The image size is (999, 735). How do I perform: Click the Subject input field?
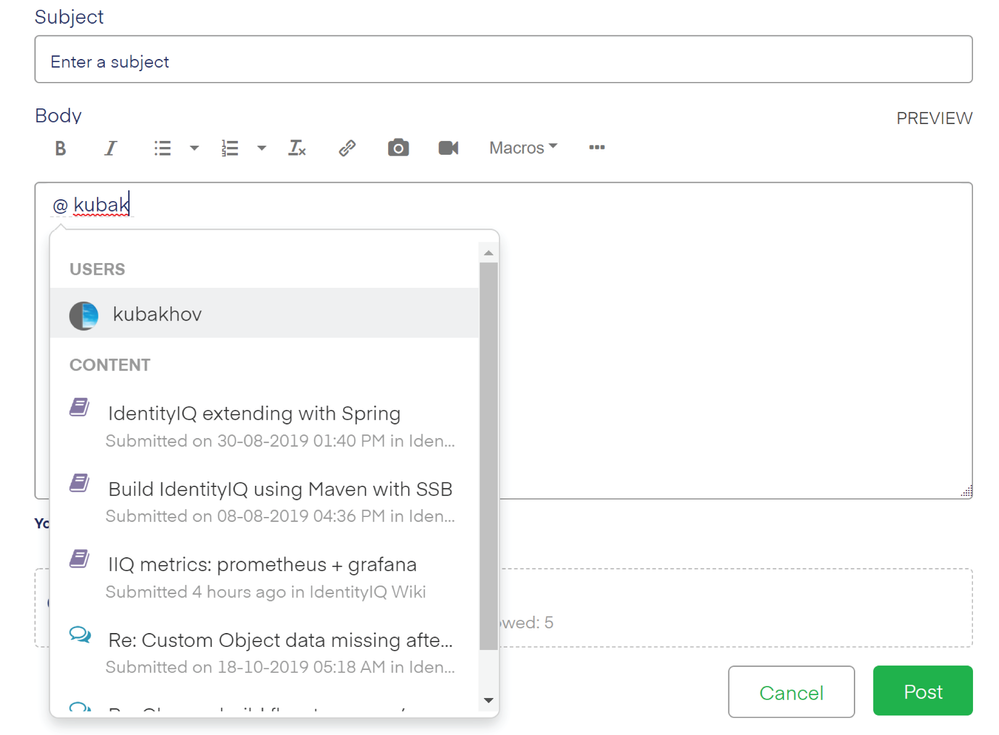503,61
